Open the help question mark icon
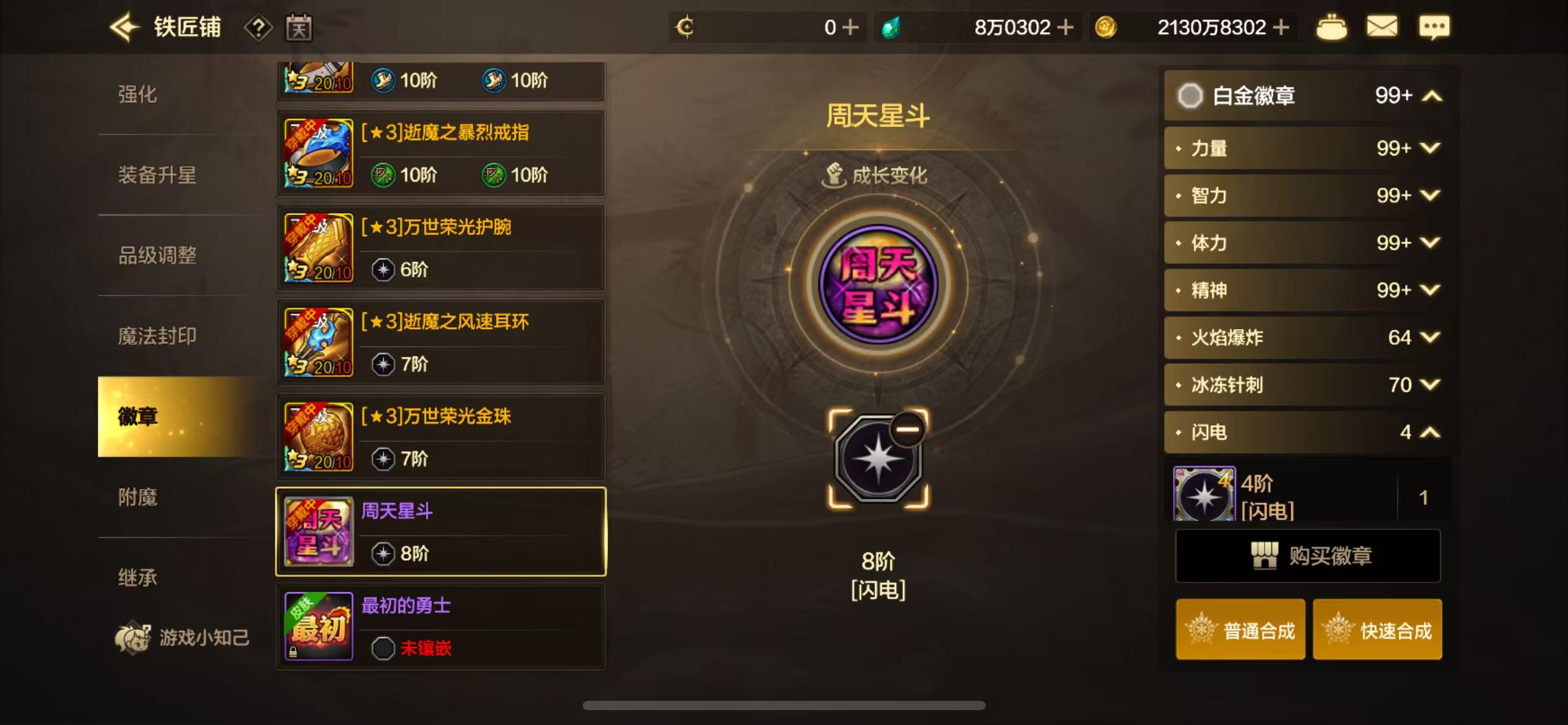Image resolution: width=1568 pixels, height=725 pixels. tap(258, 28)
